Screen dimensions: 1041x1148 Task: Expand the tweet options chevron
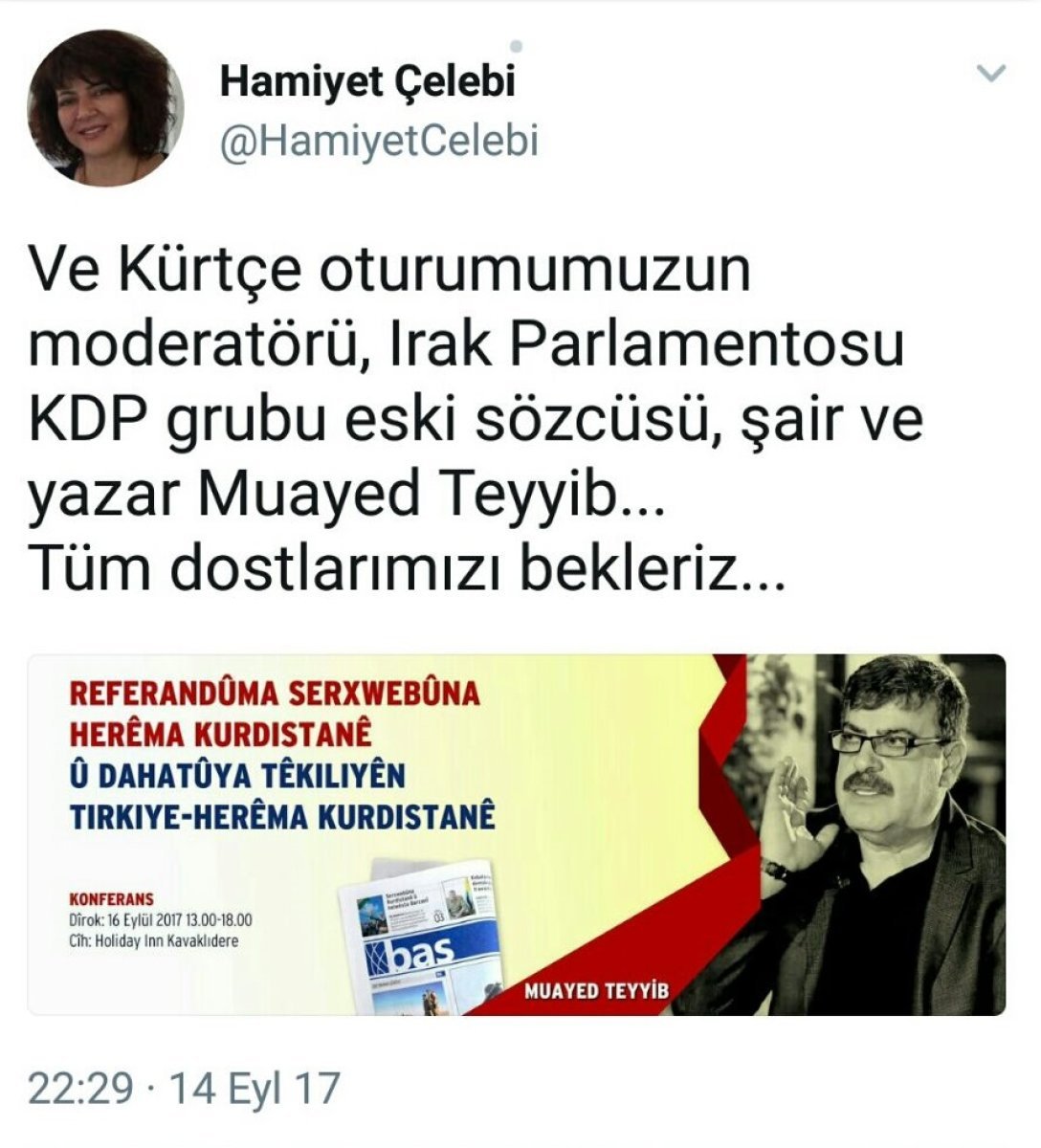[x=993, y=73]
